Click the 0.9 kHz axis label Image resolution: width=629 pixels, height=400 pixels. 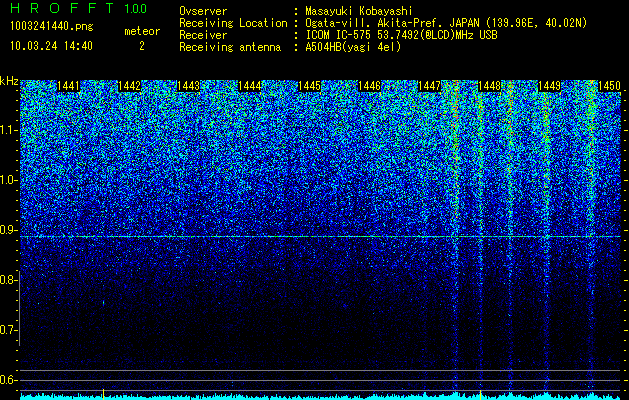(x=7, y=230)
